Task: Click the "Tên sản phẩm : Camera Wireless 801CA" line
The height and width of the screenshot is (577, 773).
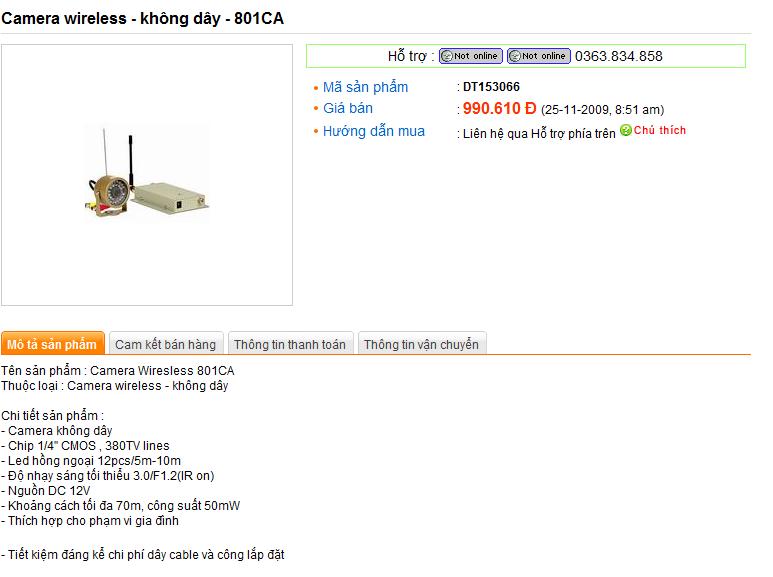Action: pos(118,371)
